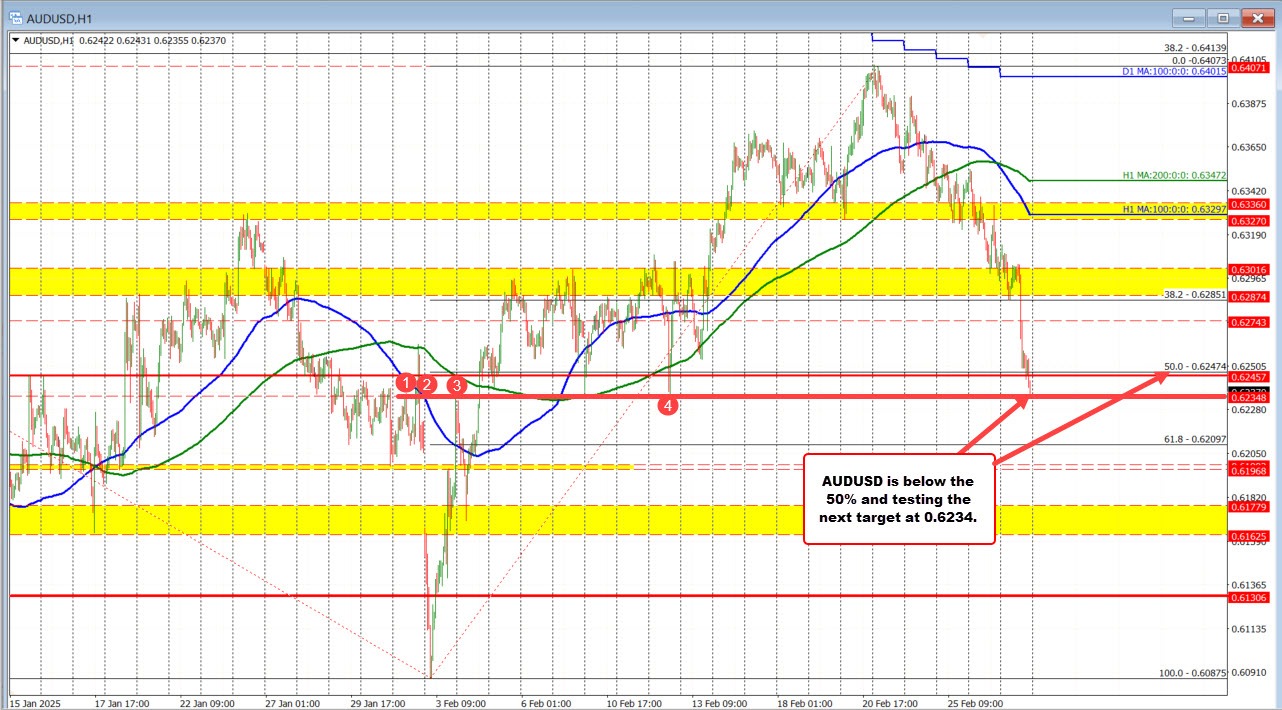The height and width of the screenshot is (710, 1282).
Task: Collapse the AUDUSD quote line via its triangle
Action: pos(13,38)
